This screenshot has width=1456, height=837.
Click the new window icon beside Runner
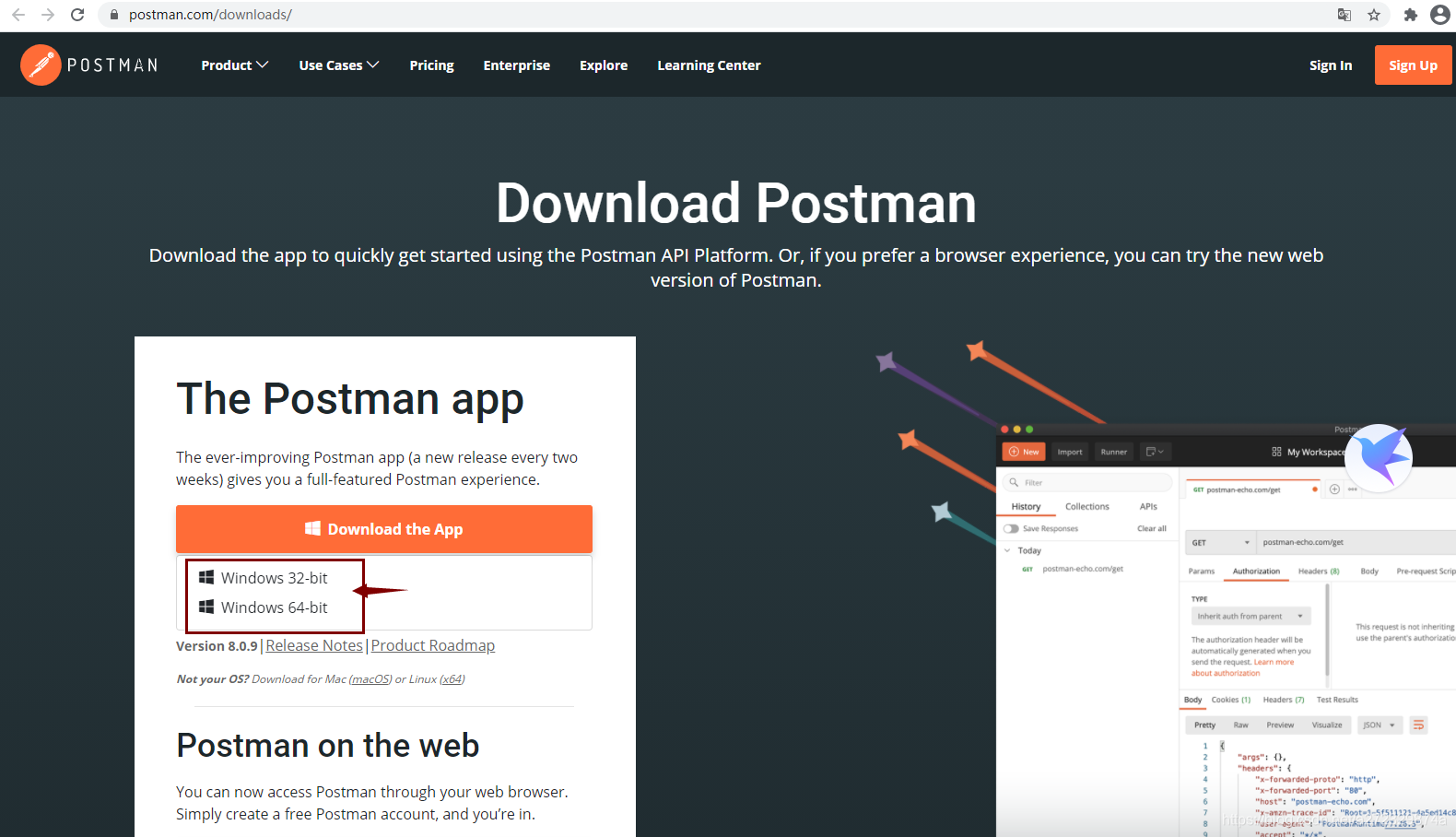[1155, 452]
